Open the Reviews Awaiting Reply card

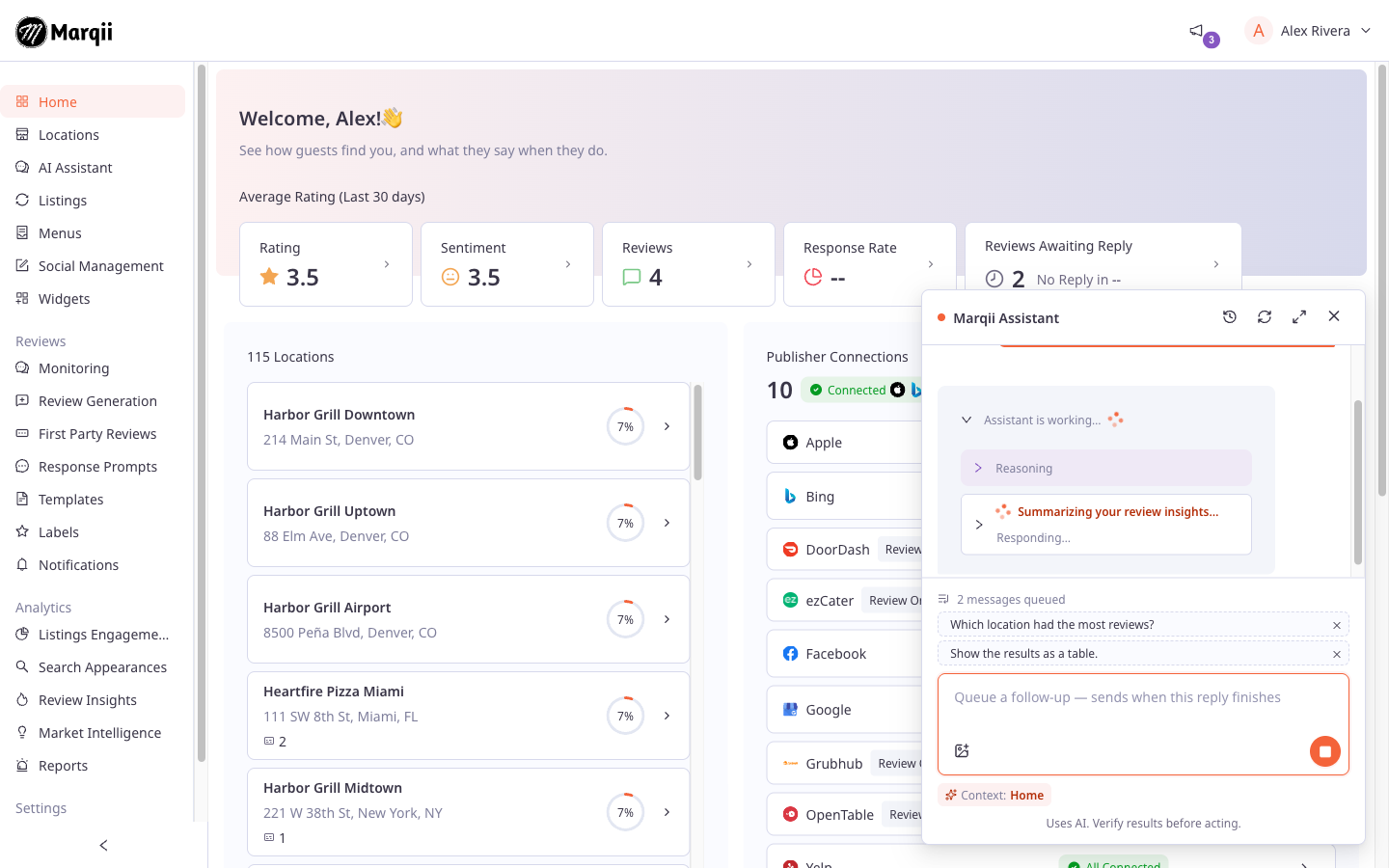(1103, 257)
